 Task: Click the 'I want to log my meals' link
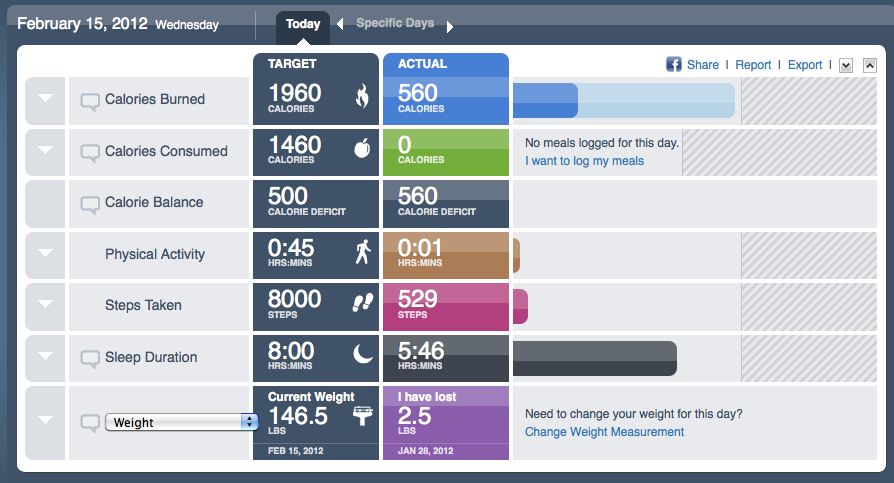tap(584, 161)
